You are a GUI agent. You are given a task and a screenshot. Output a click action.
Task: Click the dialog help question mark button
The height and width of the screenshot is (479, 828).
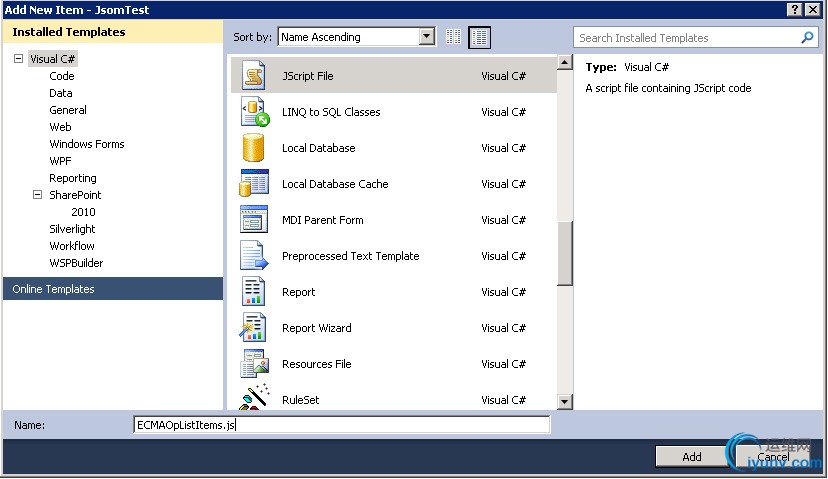coord(794,10)
